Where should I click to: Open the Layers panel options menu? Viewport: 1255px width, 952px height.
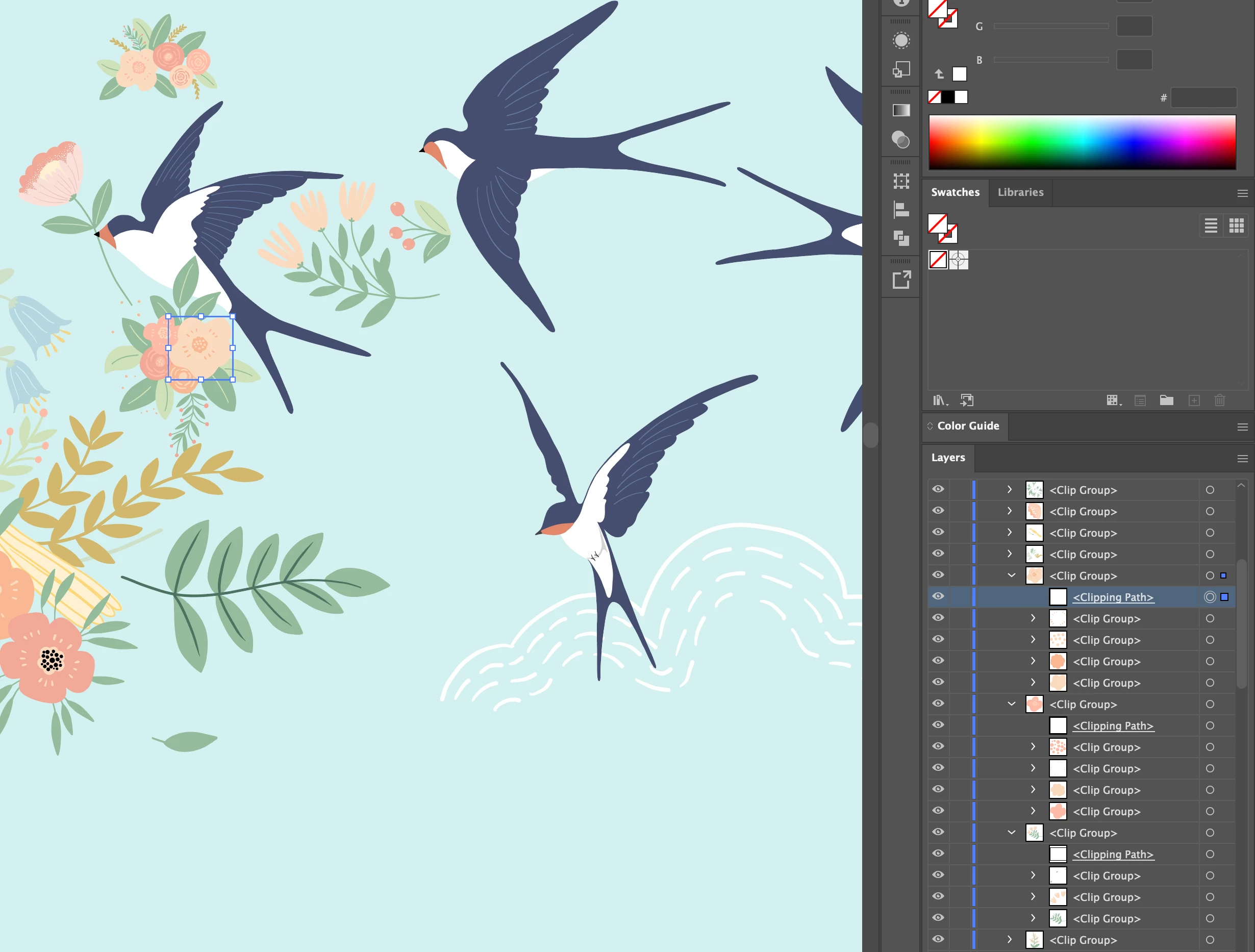pos(1242,459)
